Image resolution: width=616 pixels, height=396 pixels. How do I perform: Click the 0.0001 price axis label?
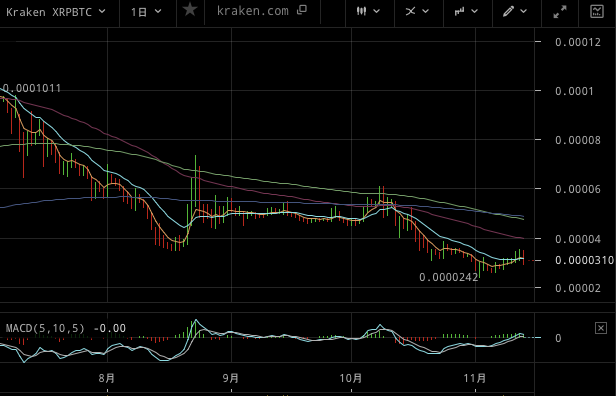click(x=574, y=91)
